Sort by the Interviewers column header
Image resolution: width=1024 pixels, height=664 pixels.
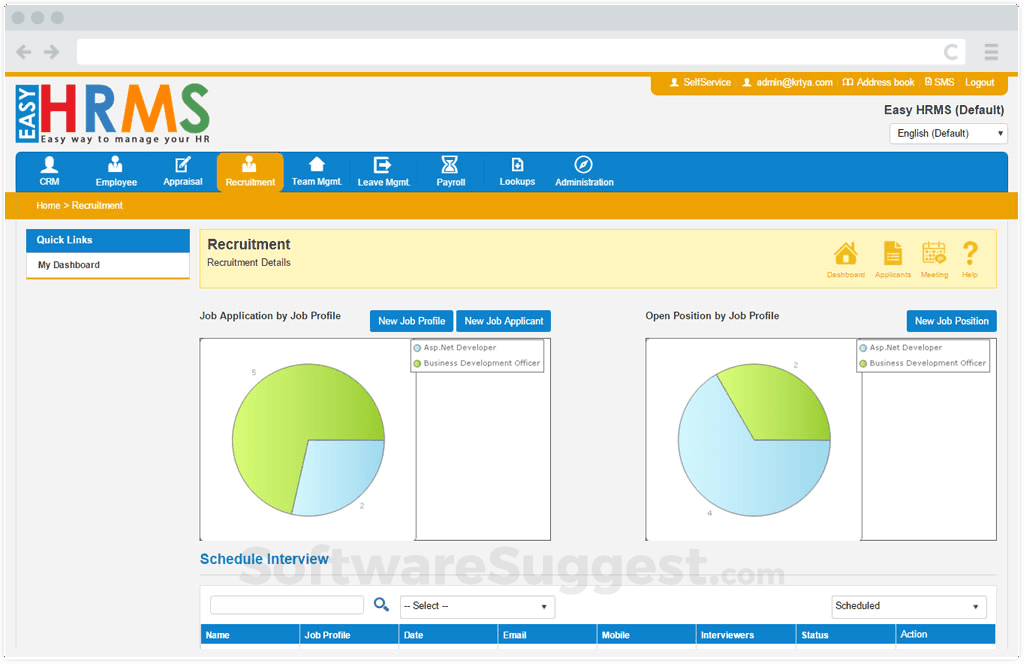[x=746, y=635]
